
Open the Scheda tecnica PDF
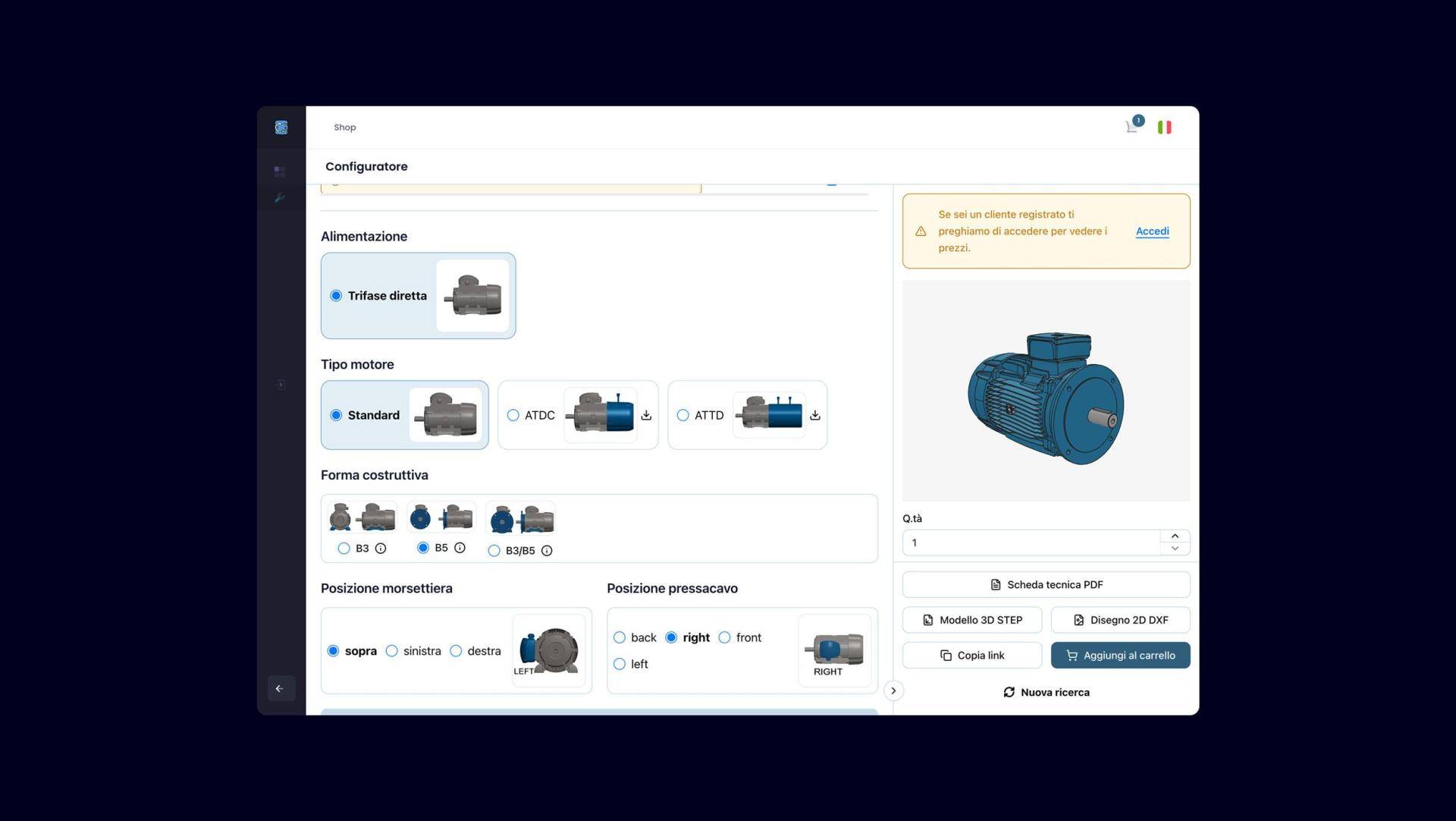click(x=1046, y=584)
